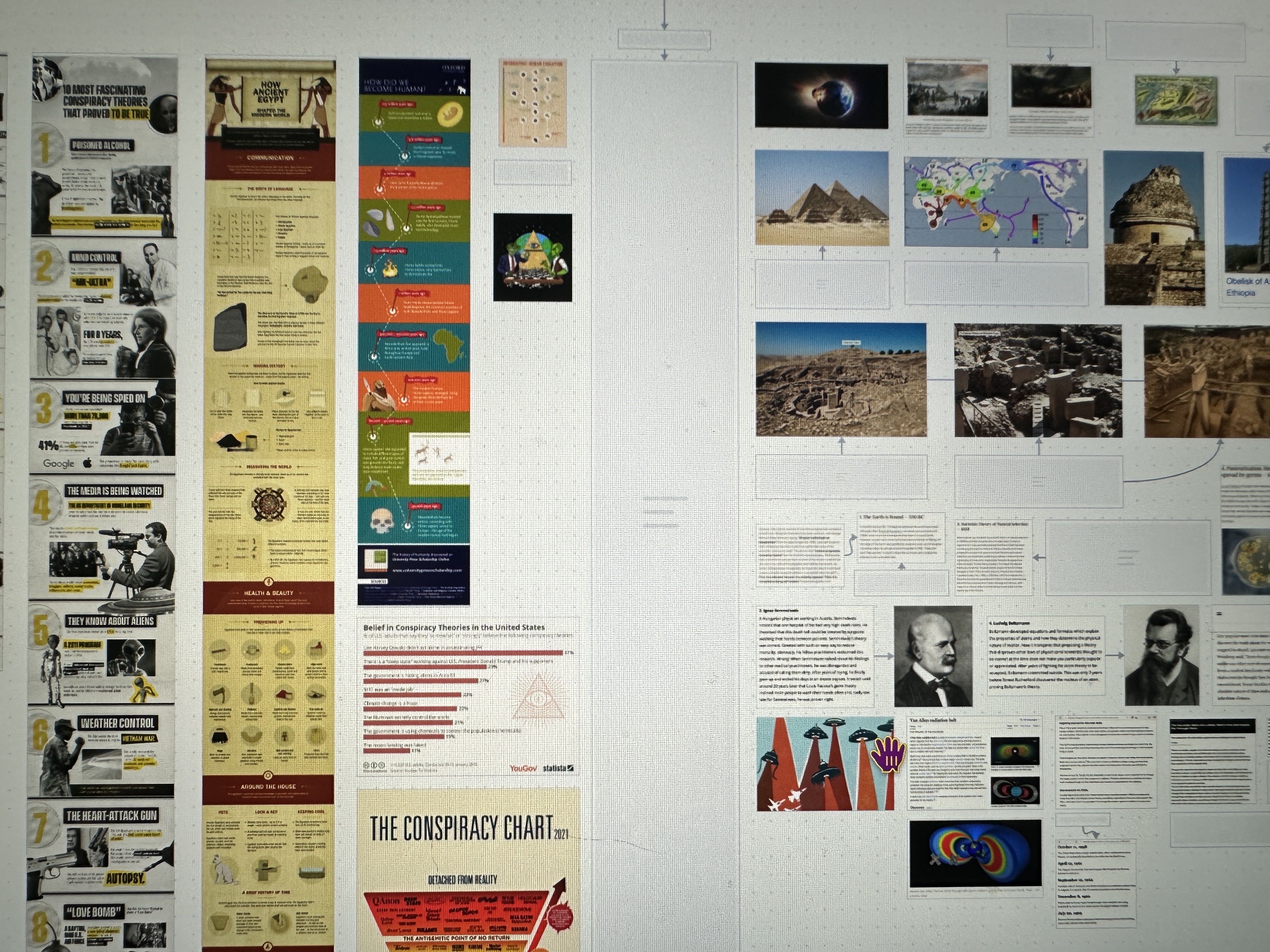Select the green and yellow relief map image

pyautogui.click(x=1176, y=100)
